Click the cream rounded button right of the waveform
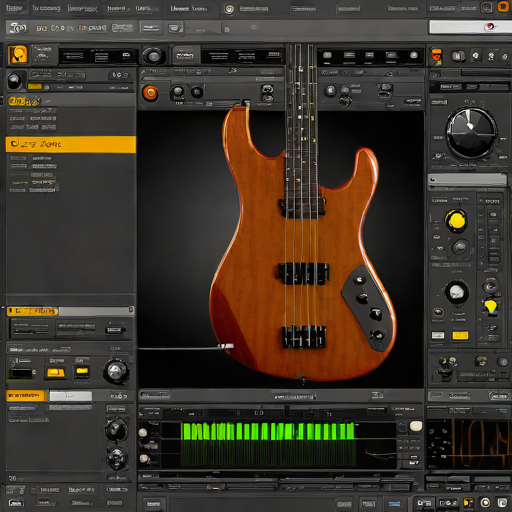The image size is (512, 512). (416, 426)
